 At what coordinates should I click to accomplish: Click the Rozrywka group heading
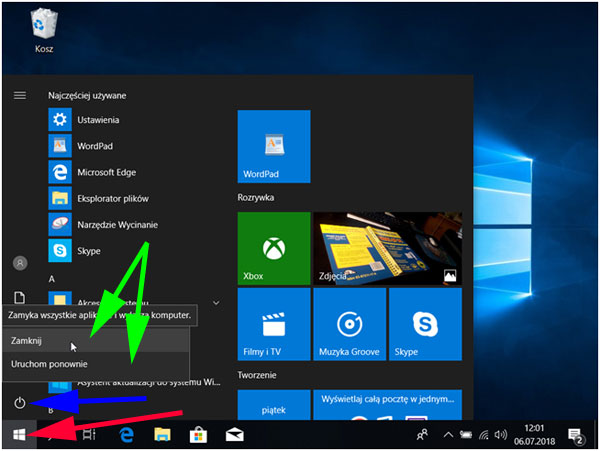(x=256, y=197)
